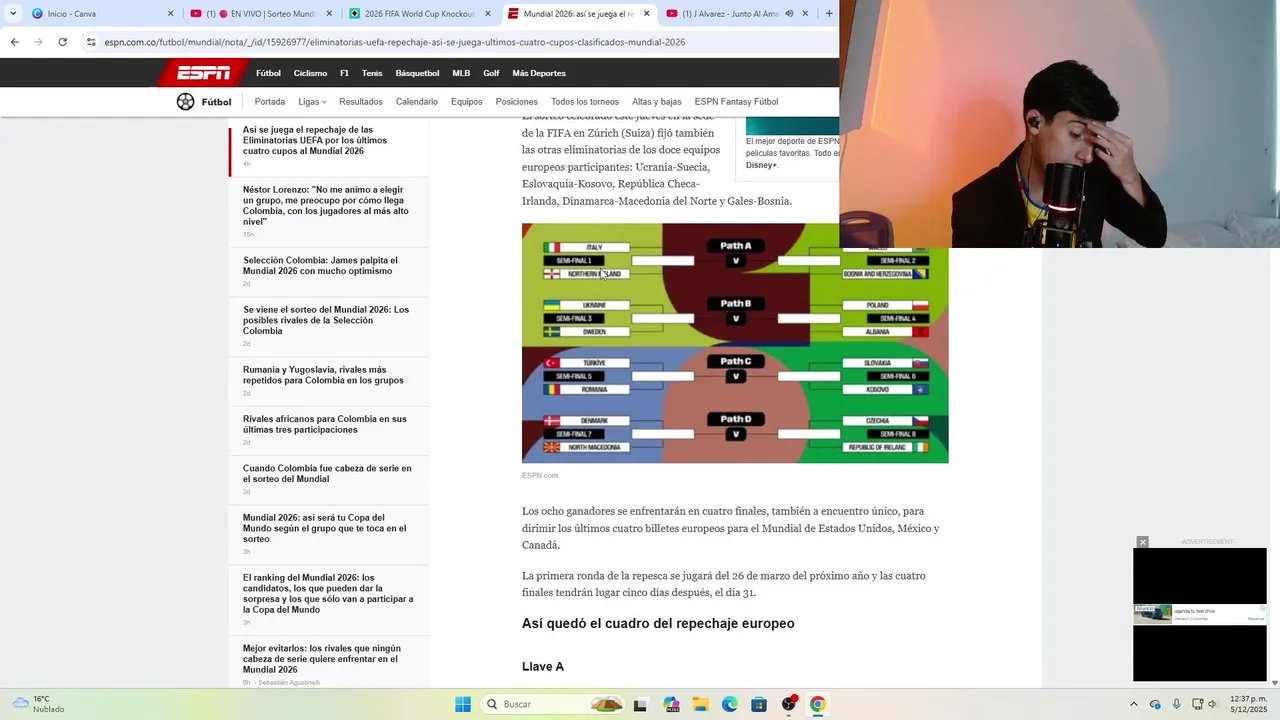Click the browser address bar URL
Viewport: 1280px width, 720px height.
(395, 42)
